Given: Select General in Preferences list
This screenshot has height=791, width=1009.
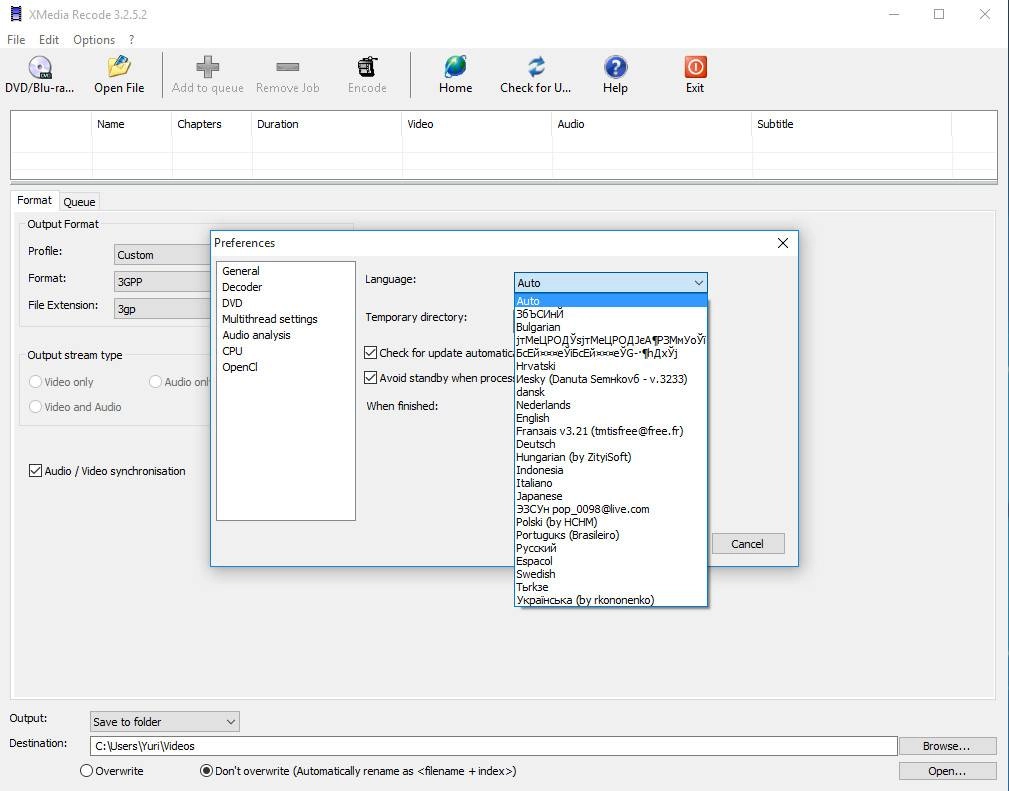Looking at the screenshot, I should point(241,271).
